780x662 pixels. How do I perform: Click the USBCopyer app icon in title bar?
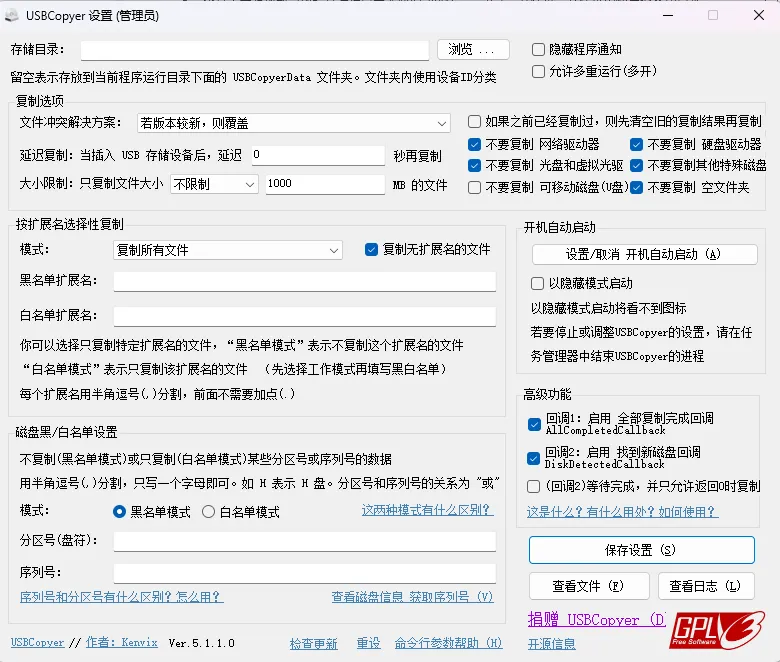(12, 15)
